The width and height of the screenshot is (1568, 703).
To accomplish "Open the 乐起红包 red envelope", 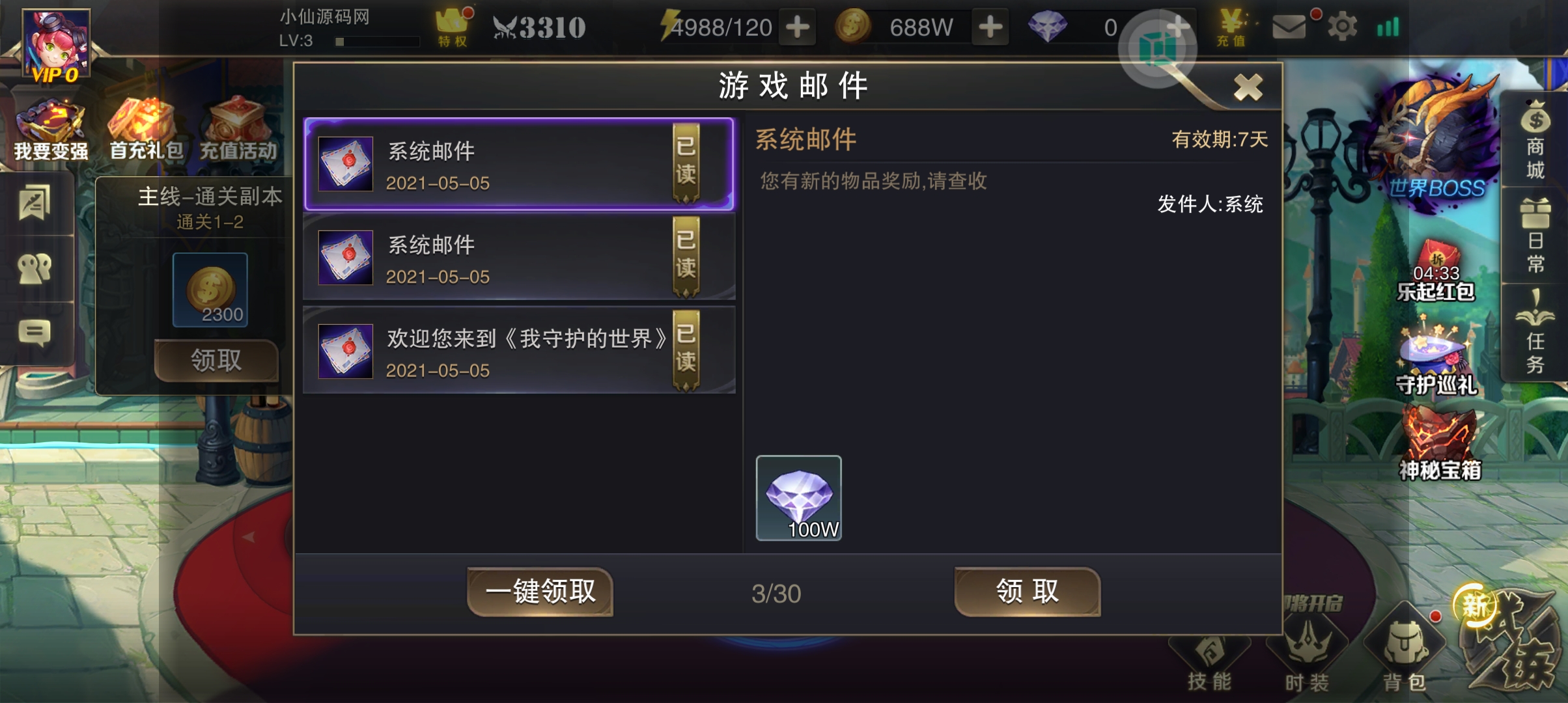I will click(1436, 271).
